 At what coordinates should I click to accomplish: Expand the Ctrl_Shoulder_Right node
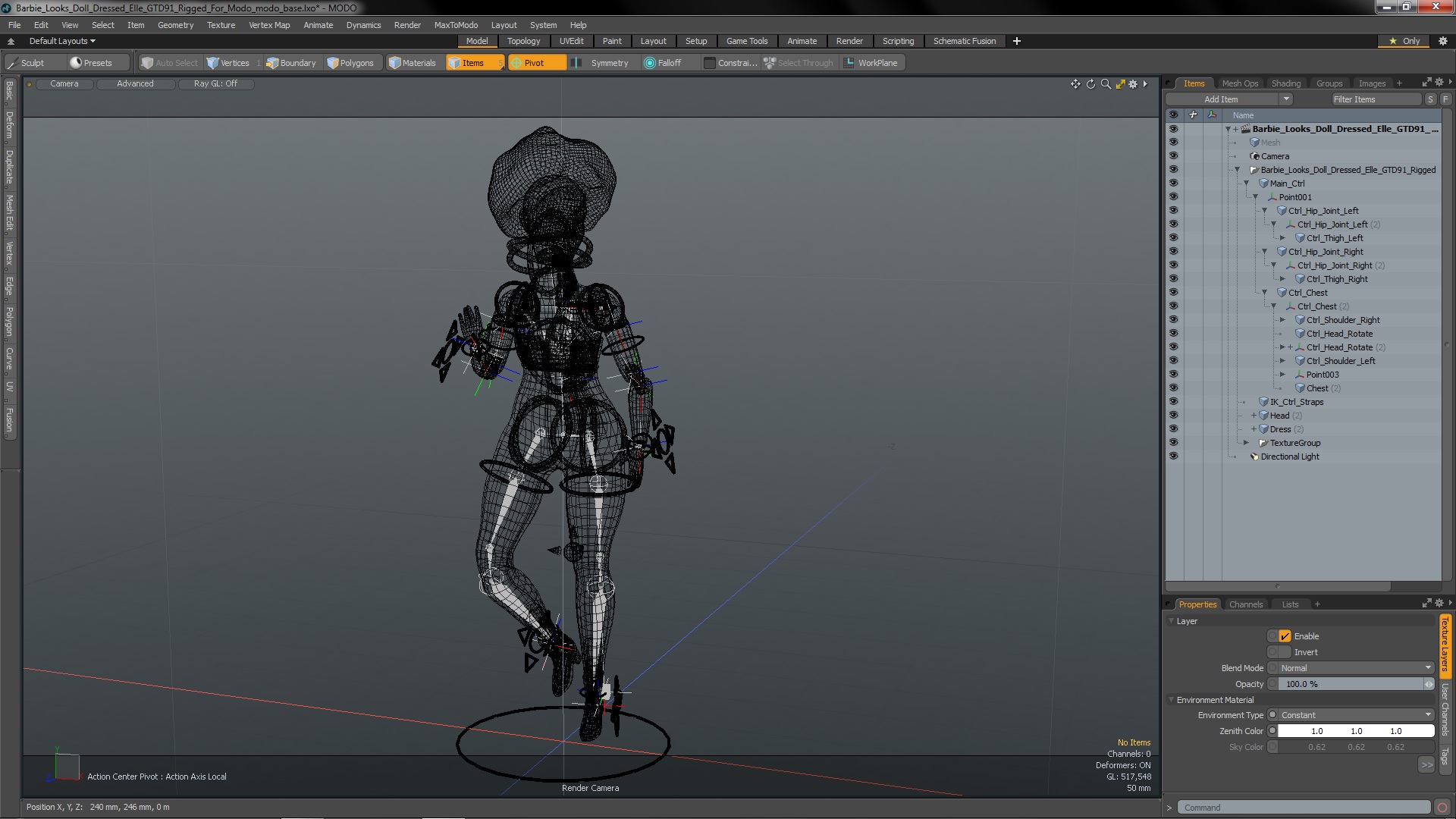click(1282, 320)
